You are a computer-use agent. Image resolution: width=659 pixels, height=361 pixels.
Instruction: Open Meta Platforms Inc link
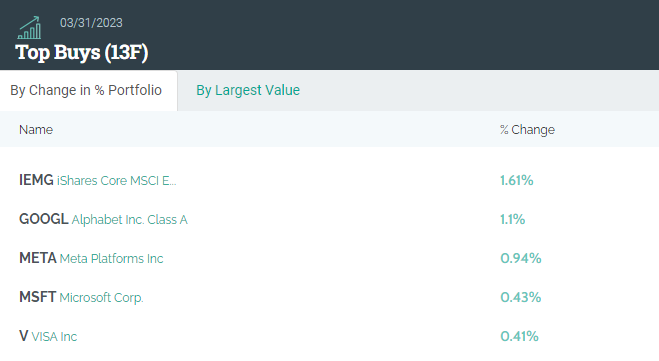111,259
